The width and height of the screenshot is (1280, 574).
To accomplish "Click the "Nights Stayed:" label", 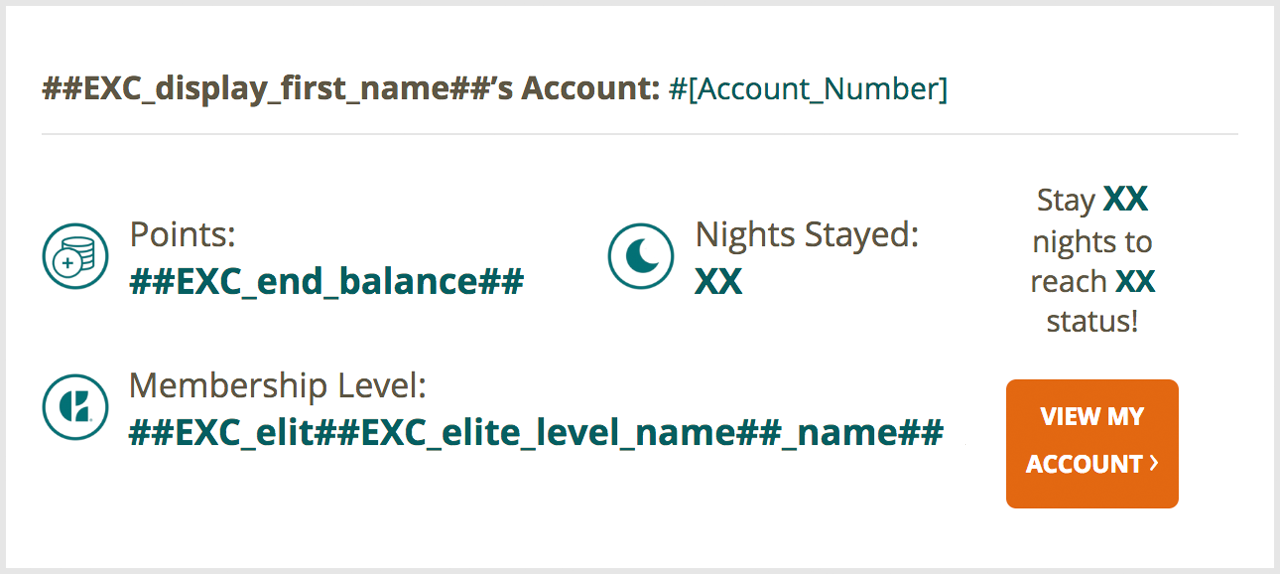I will click(x=806, y=234).
